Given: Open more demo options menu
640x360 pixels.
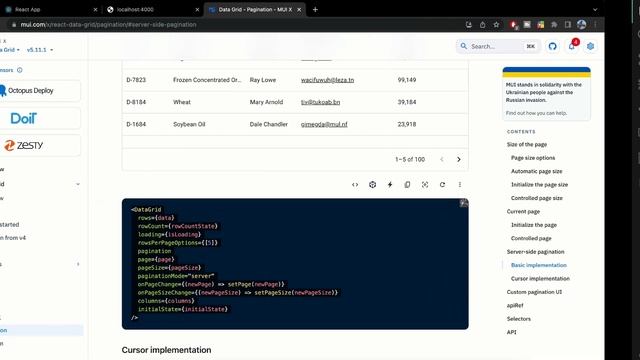Looking at the screenshot, I should point(460,184).
